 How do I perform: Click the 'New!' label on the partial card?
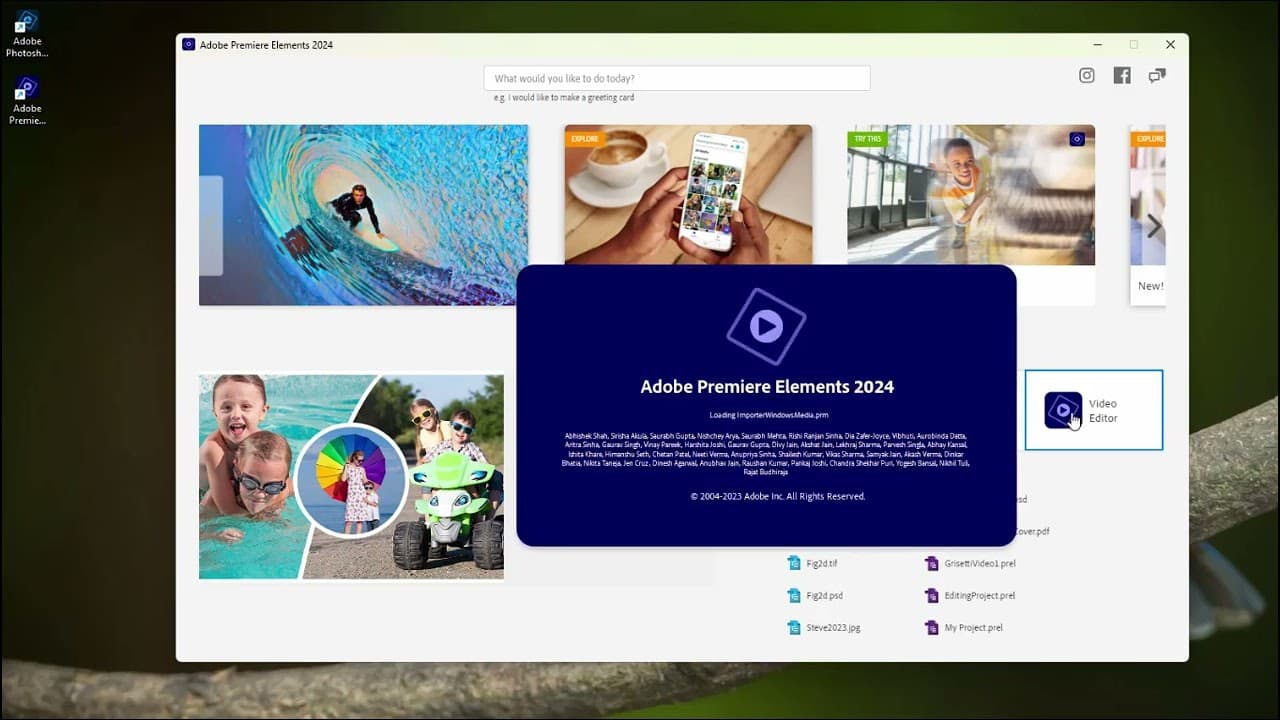click(1150, 286)
